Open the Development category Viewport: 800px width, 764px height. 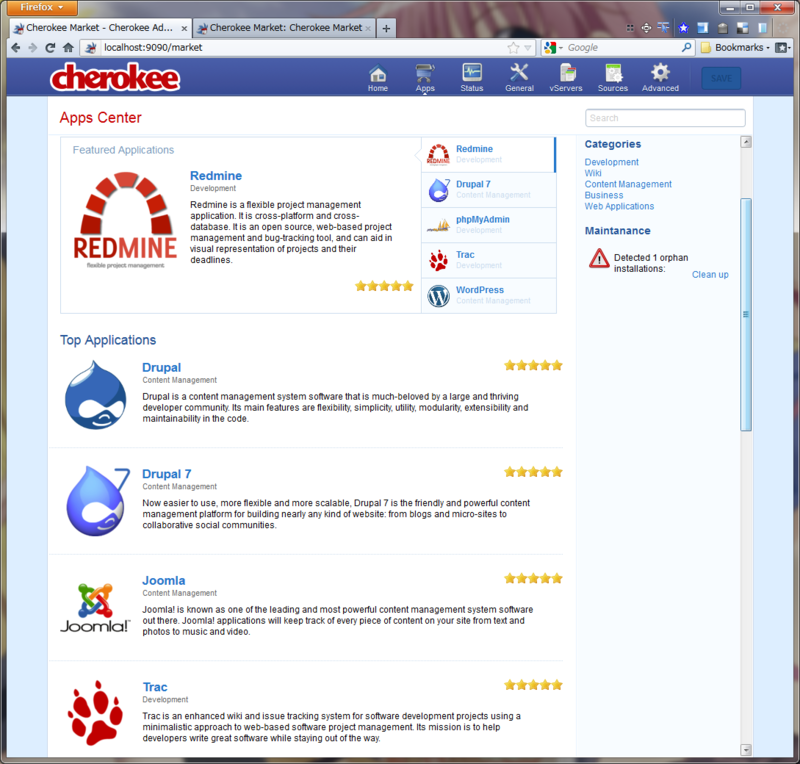coord(611,162)
